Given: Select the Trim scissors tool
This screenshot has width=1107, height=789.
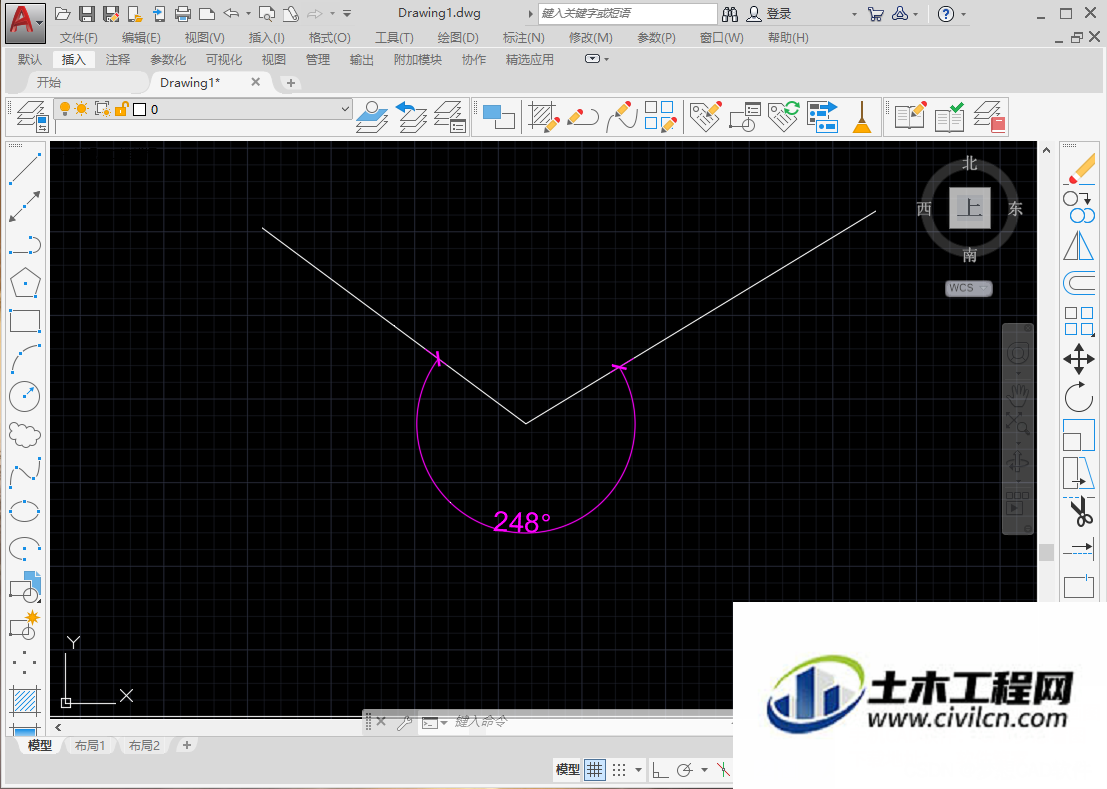Looking at the screenshot, I should point(1079,511).
